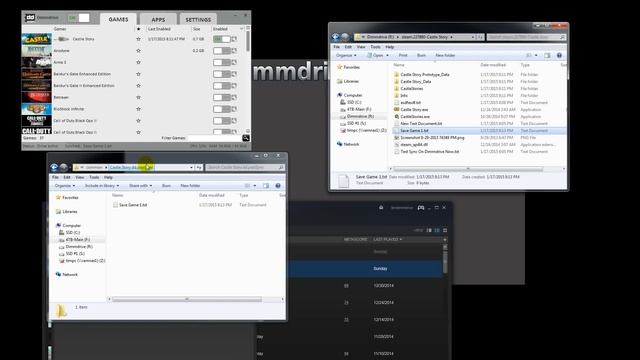Enable first Call of Duty Black Ops II toggle
Viewport: 640px width, 360px height.
point(222,120)
